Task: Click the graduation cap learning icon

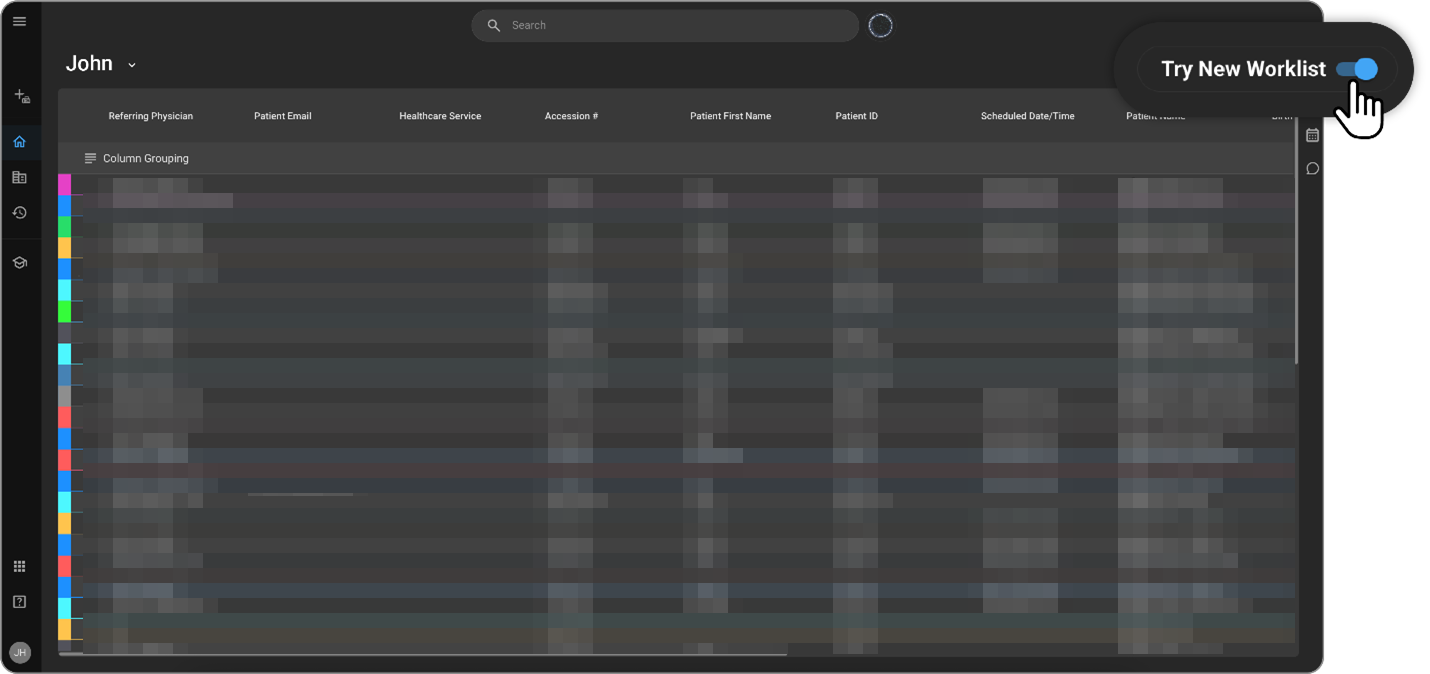Action: tap(20, 262)
